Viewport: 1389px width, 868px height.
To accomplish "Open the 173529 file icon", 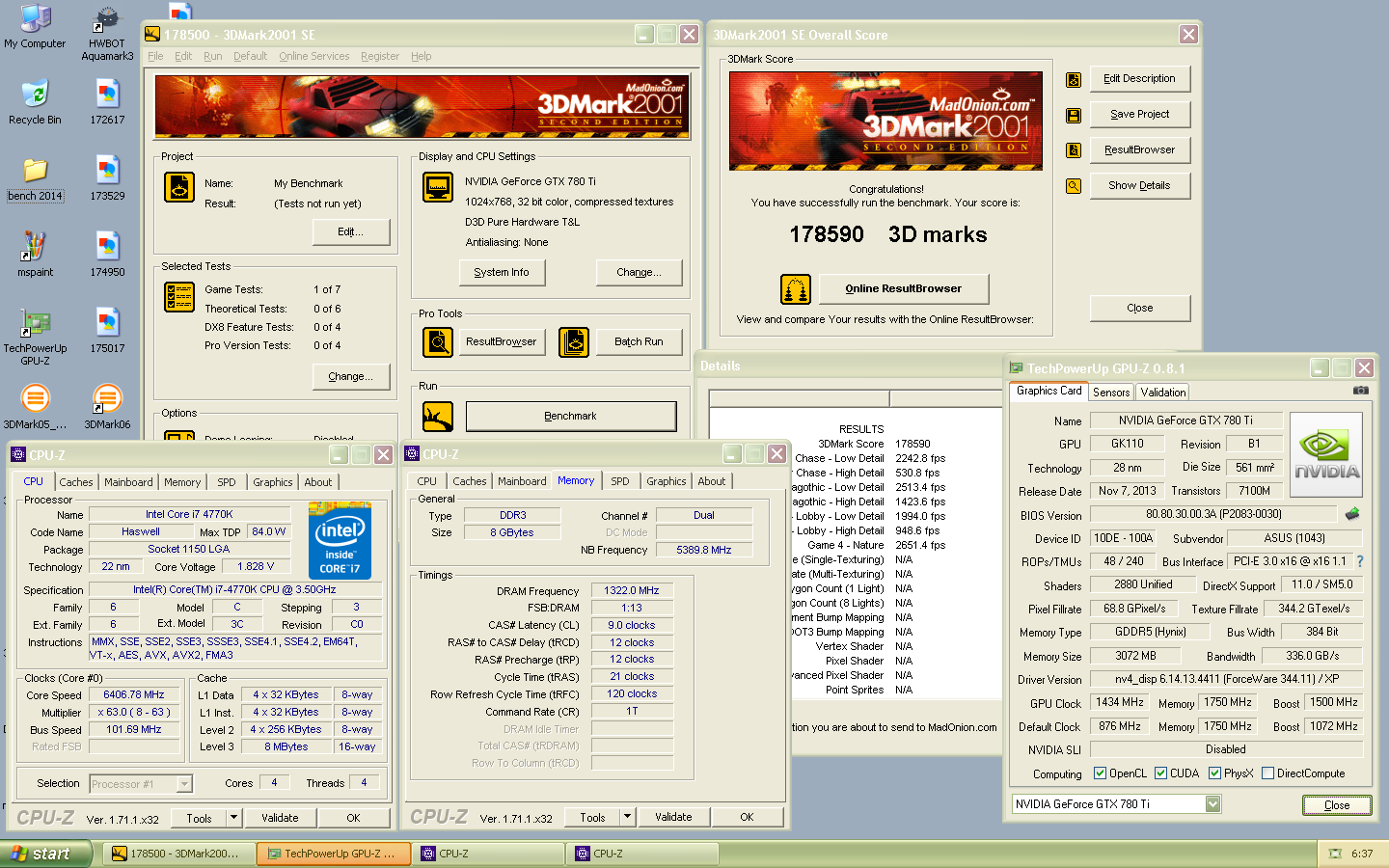I will point(107,179).
